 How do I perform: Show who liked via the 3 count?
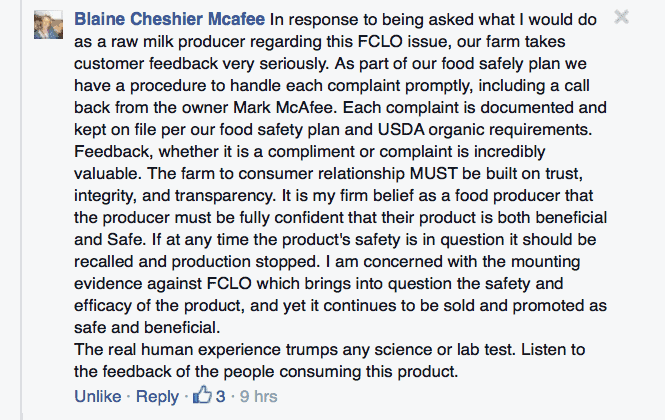click(x=221, y=397)
